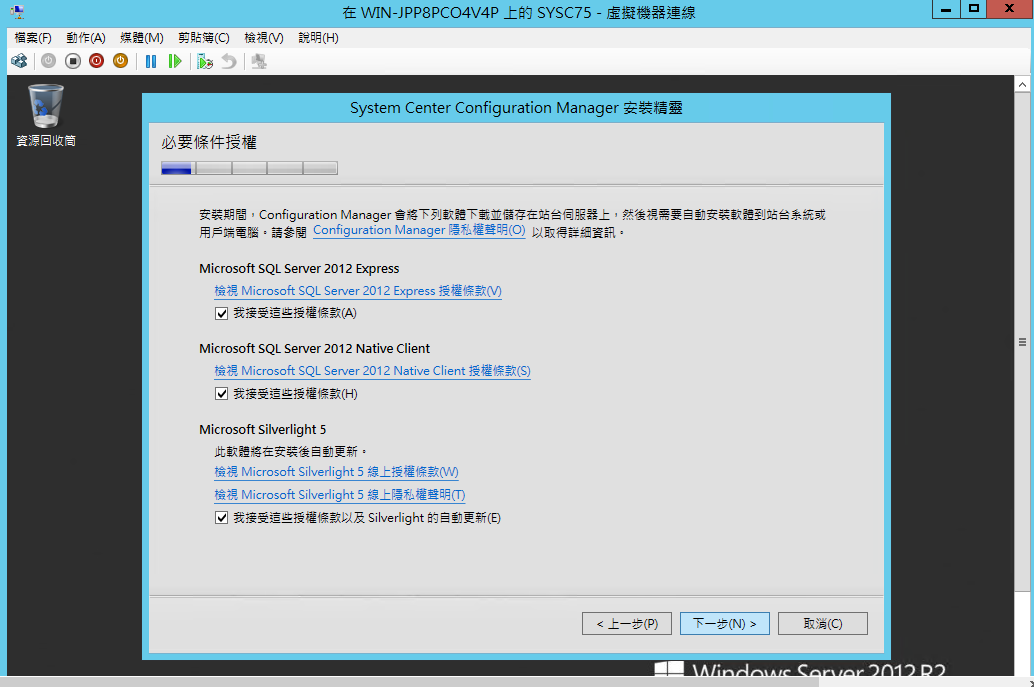Click the VM connection window title icon
Image resolution: width=1034 pixels, height=687 pixels.
17,11
